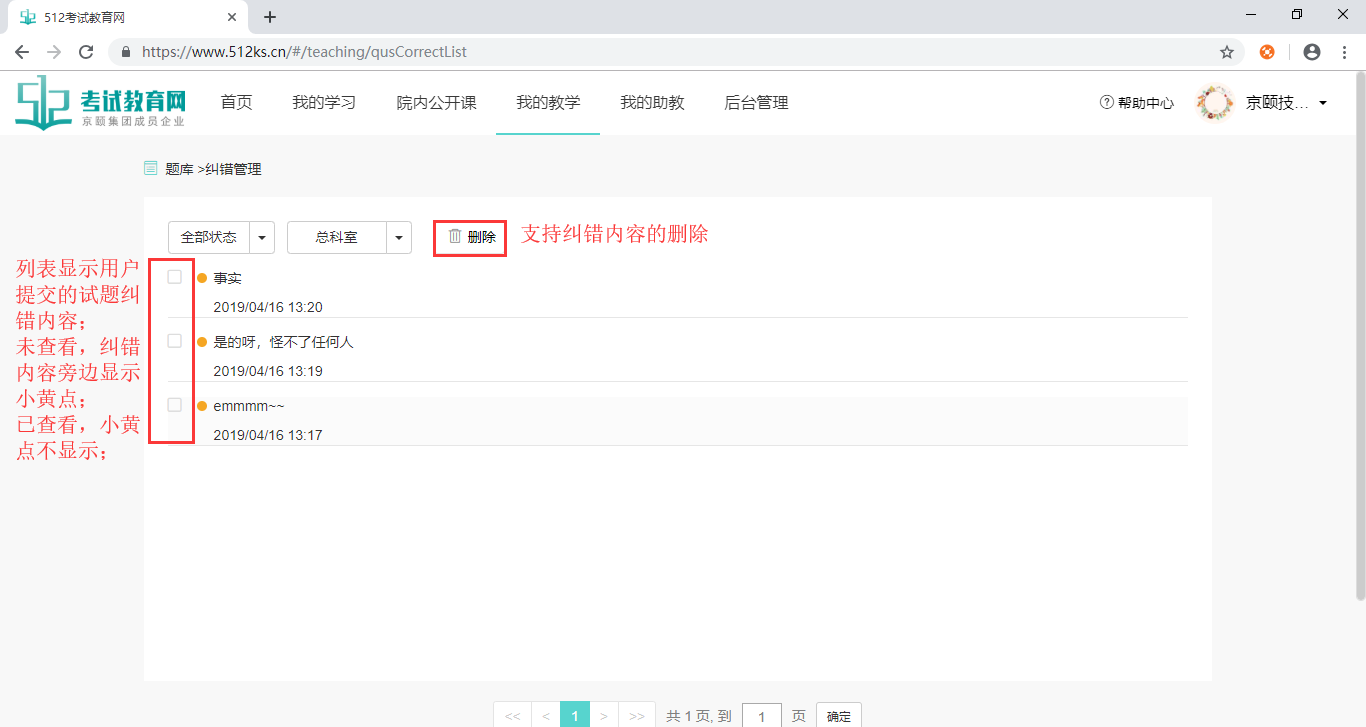This screenshot has height=727, width=1366.
Task: Open the 京颐技 account dropdown arrow
Action: (x=1323, y=102)
